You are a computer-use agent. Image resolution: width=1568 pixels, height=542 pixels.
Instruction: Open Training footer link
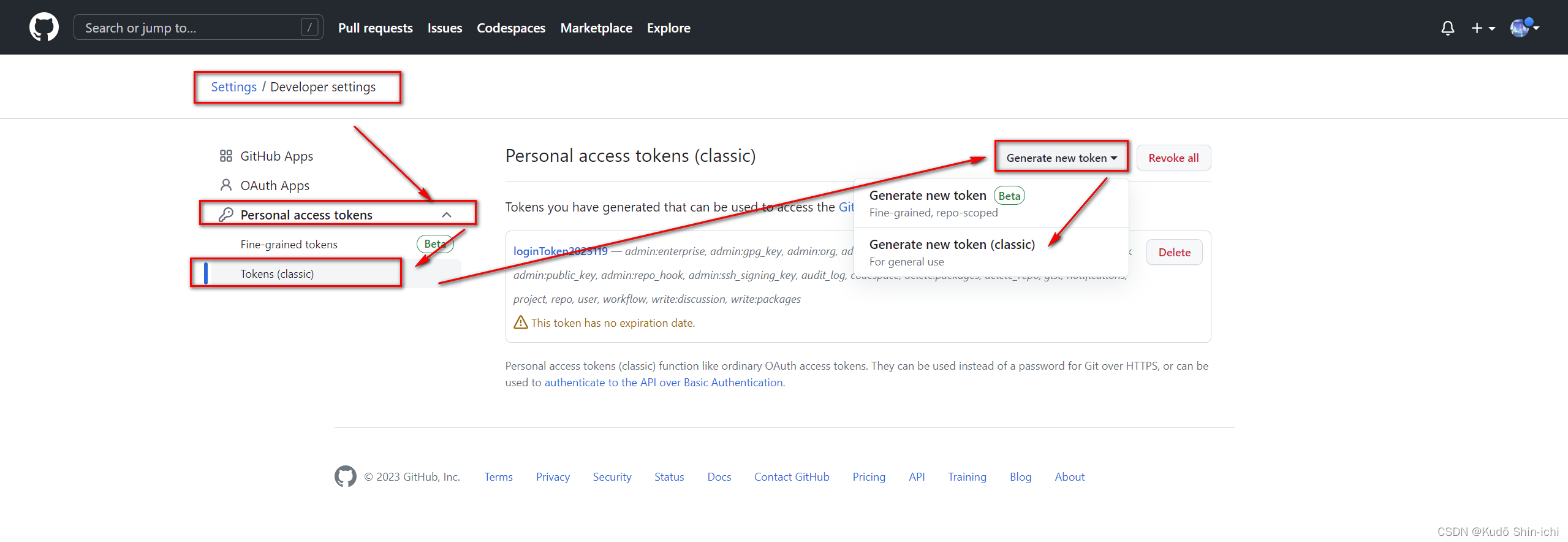(x=967, y=477)
